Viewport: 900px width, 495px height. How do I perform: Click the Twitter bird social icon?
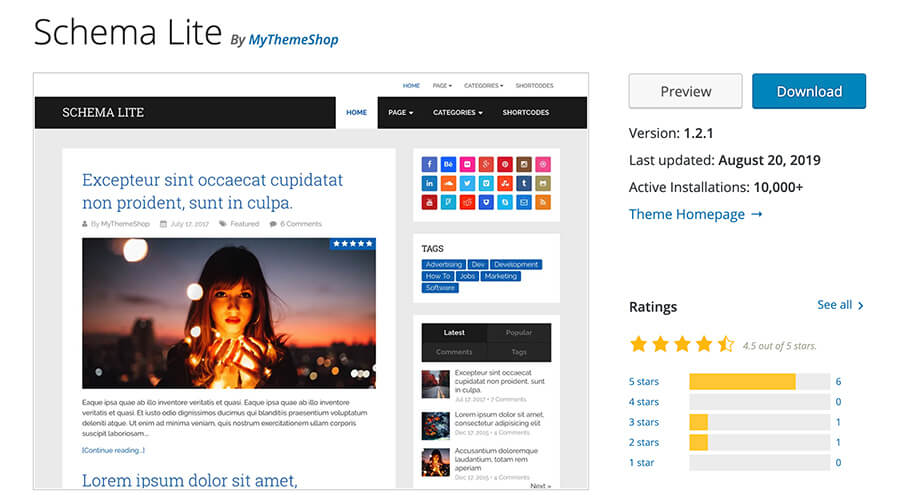[467, 183]
